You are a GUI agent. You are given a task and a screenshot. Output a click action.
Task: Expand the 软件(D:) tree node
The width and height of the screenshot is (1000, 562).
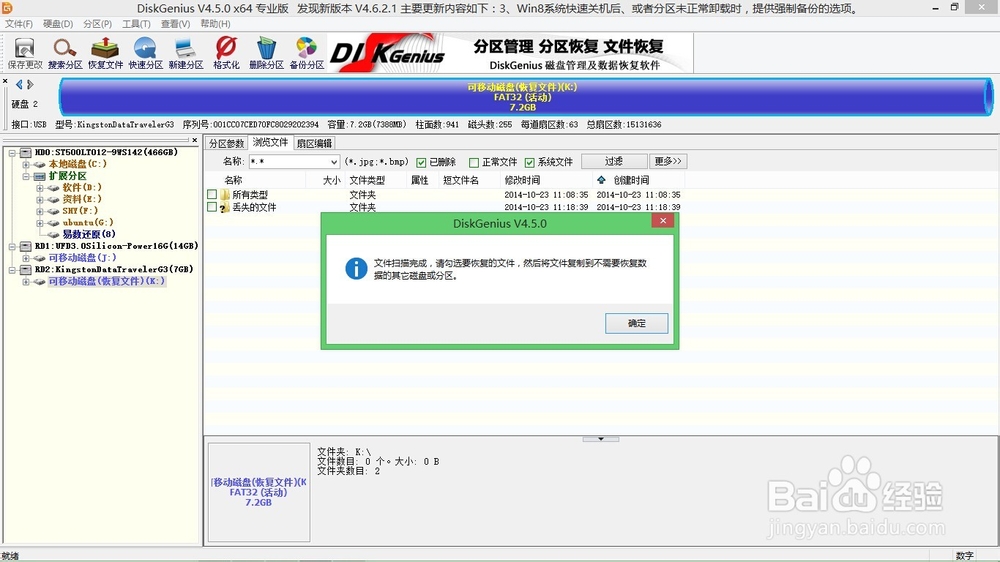point(40,188)
